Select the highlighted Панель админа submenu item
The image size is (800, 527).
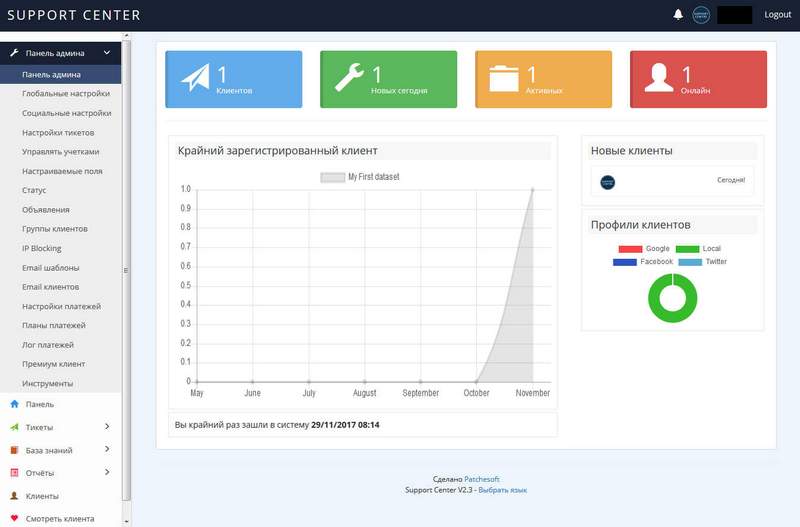pyautogui.click(x=61, y=74)
